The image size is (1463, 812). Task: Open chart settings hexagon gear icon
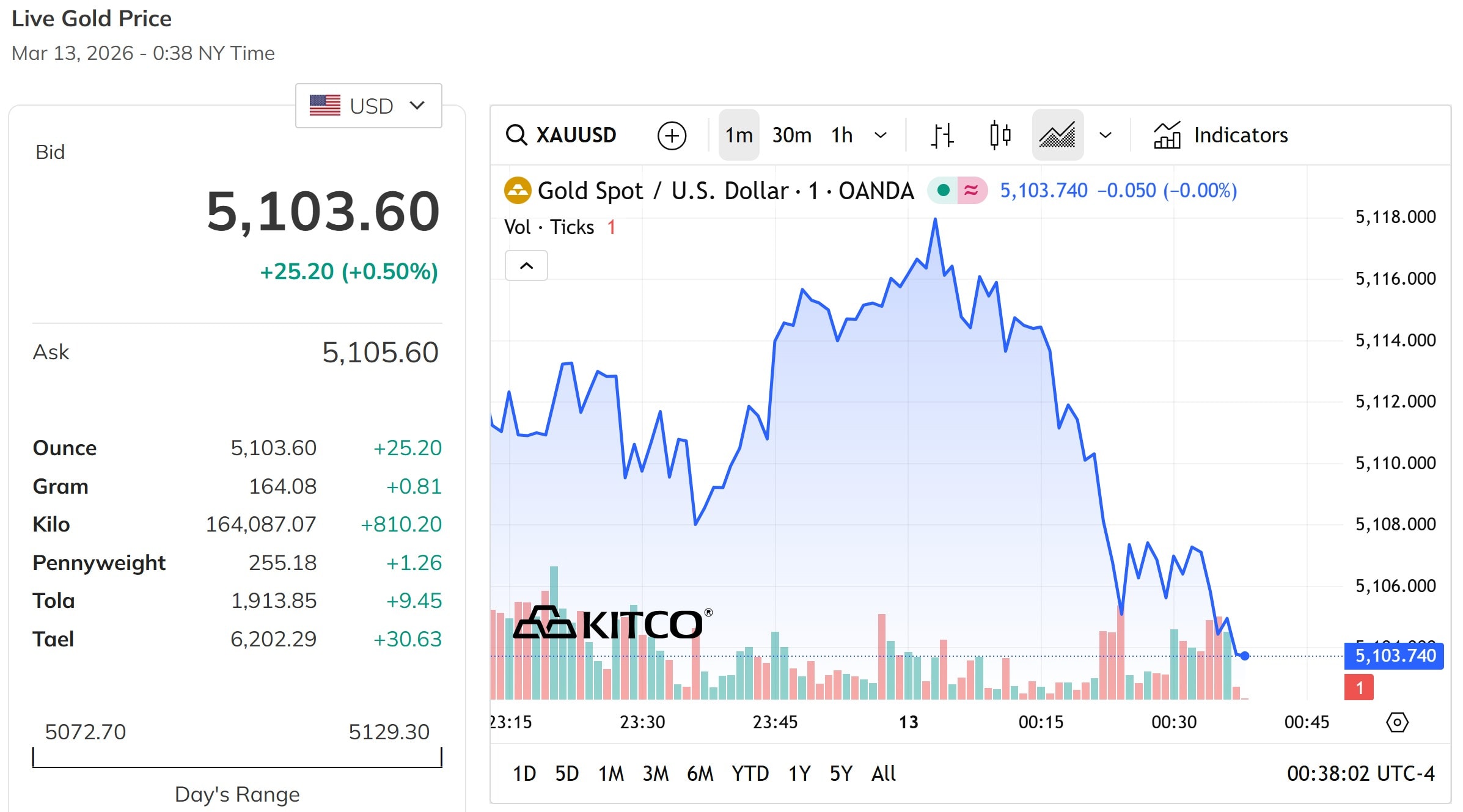[x=1396, y=722]
